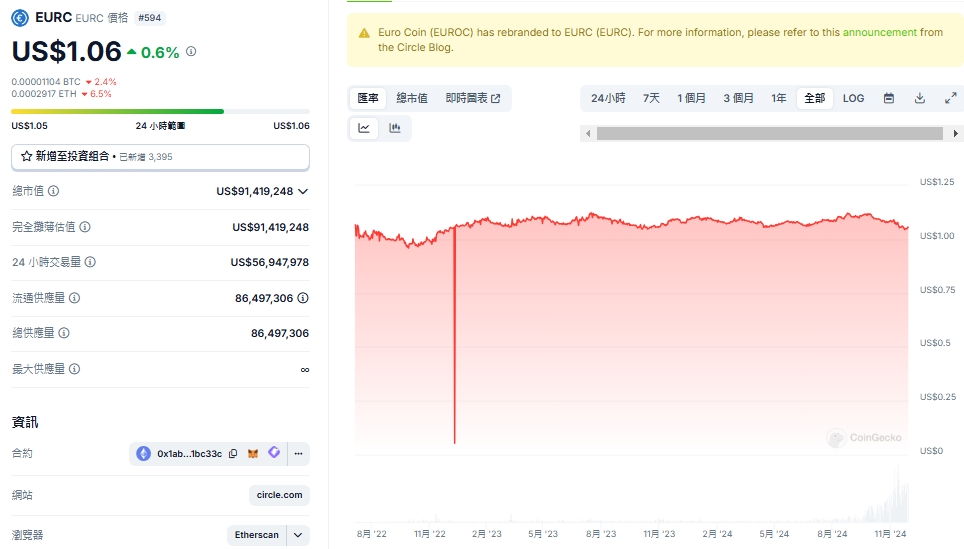Expand market cap US$91,419,248 chevron

pyautogui.click(x=303, y=191)
